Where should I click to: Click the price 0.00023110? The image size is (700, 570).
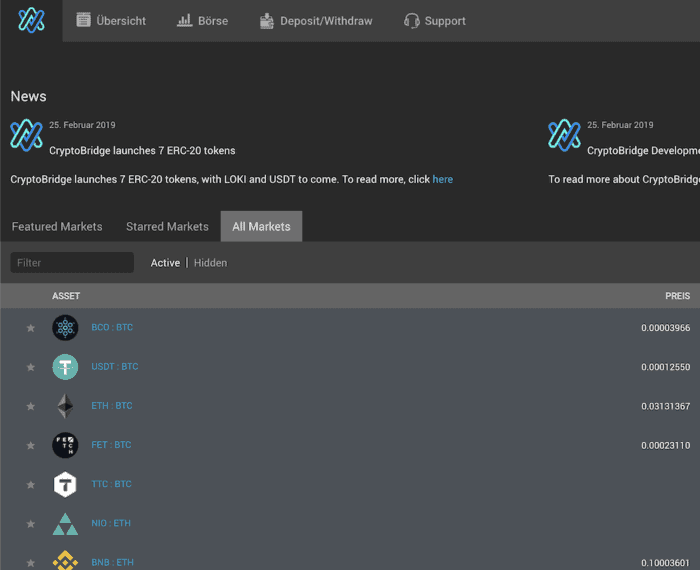coord(666,445)
